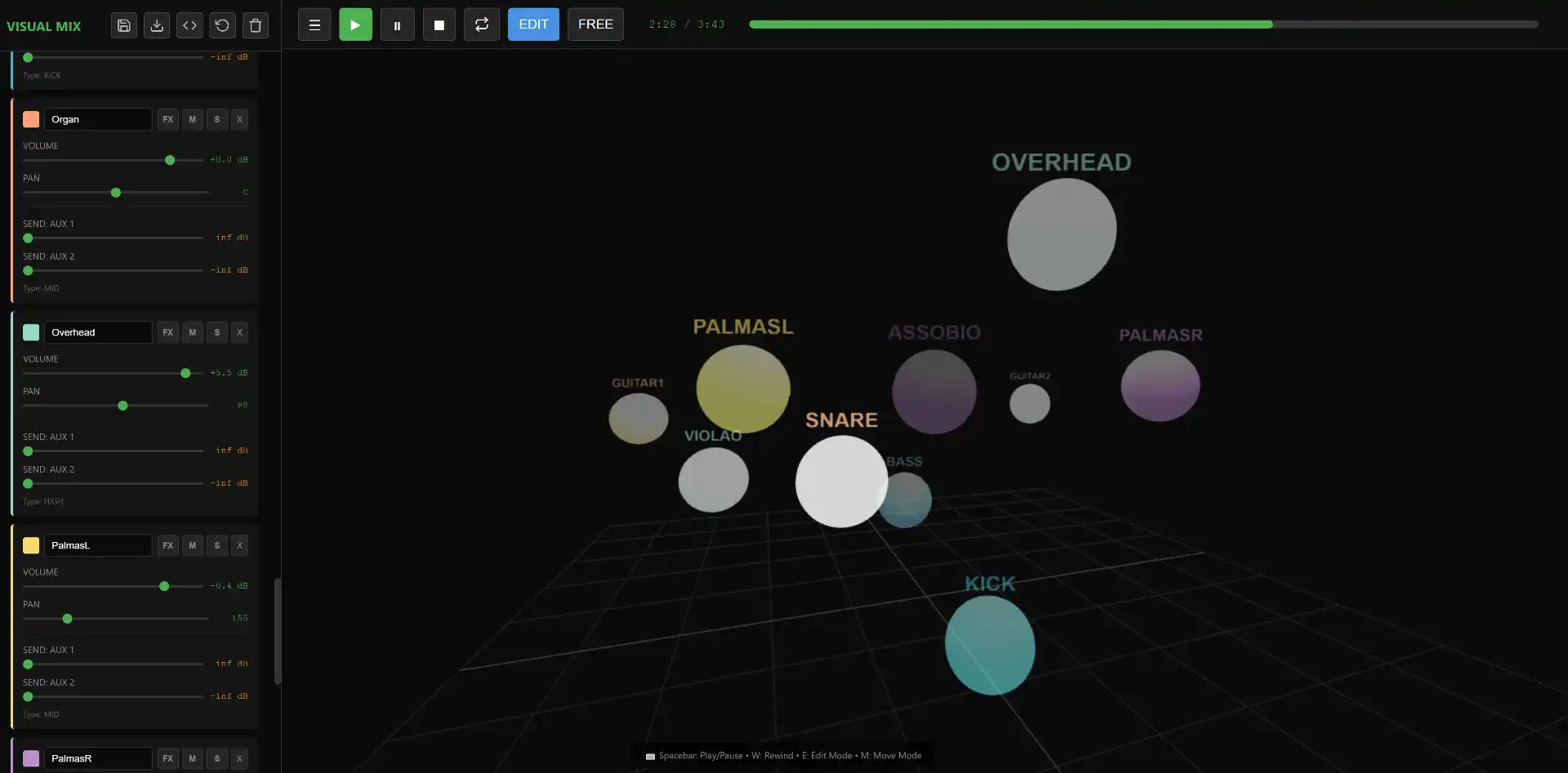Click the PalmasL volume slider handle
1568x773 pixels.
[x=164, y=586]
